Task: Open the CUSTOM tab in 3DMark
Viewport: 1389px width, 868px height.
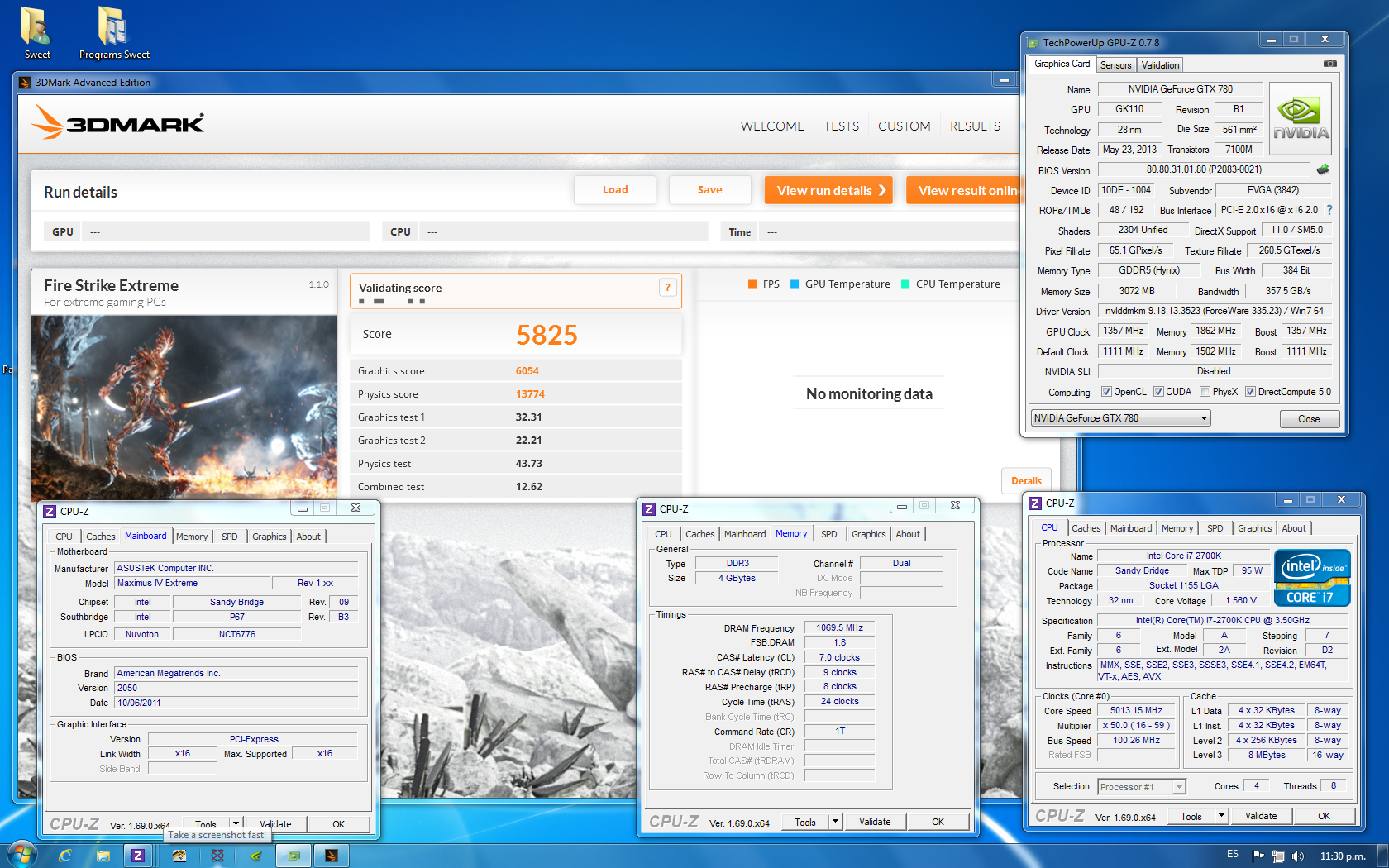Action: pos(904,126)
